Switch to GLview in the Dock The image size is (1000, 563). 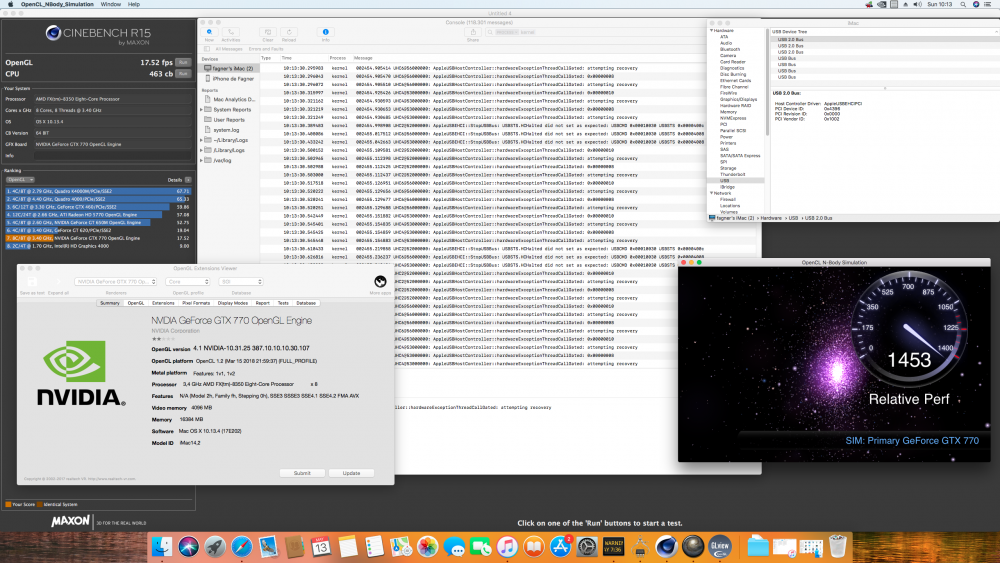point(719,546)
